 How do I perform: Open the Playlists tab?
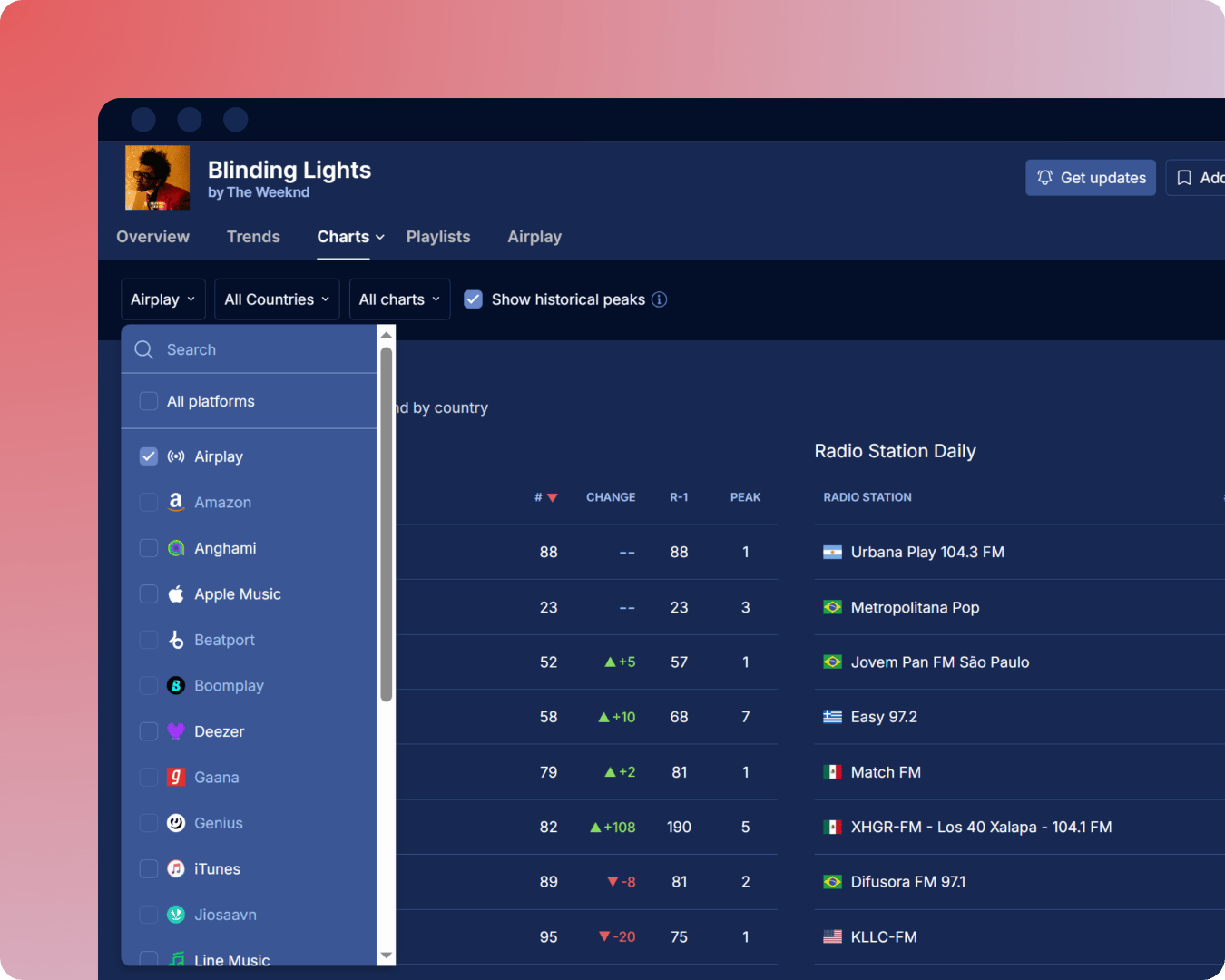(x=438, y=237)
